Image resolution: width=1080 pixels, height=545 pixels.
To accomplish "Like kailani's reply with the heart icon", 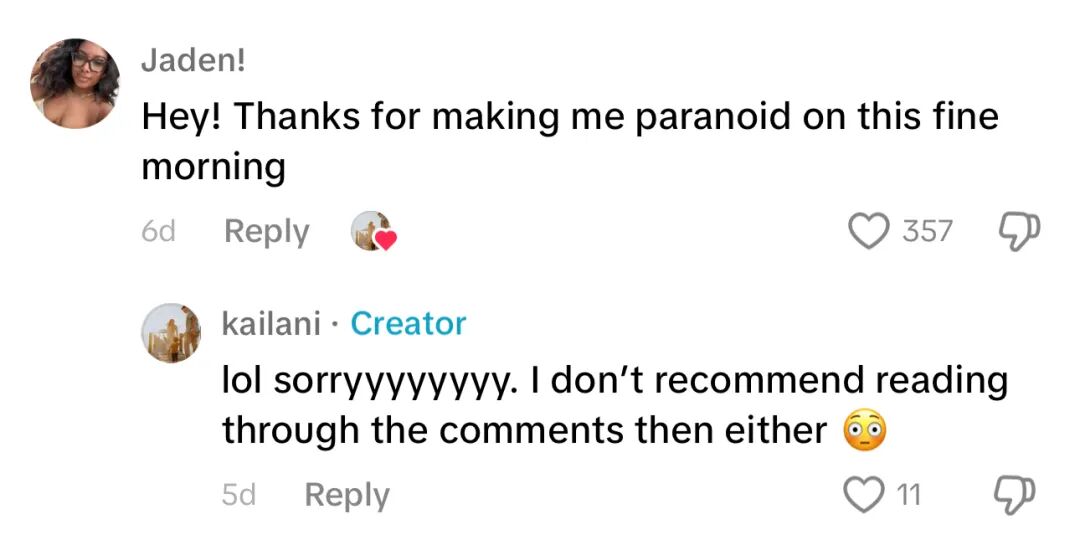I will click(862, 494).
